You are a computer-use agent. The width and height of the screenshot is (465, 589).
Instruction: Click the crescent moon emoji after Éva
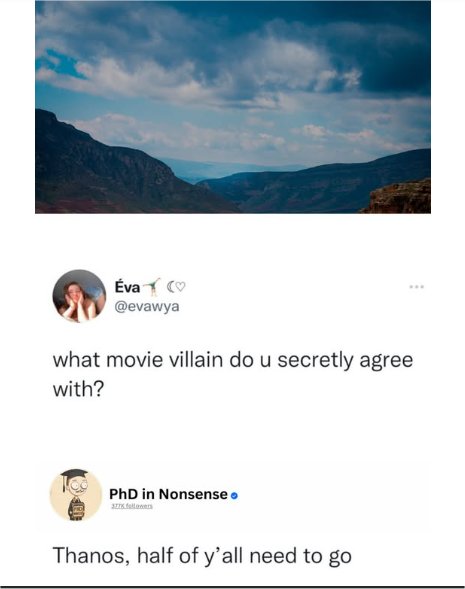click(x=171, y=287)
